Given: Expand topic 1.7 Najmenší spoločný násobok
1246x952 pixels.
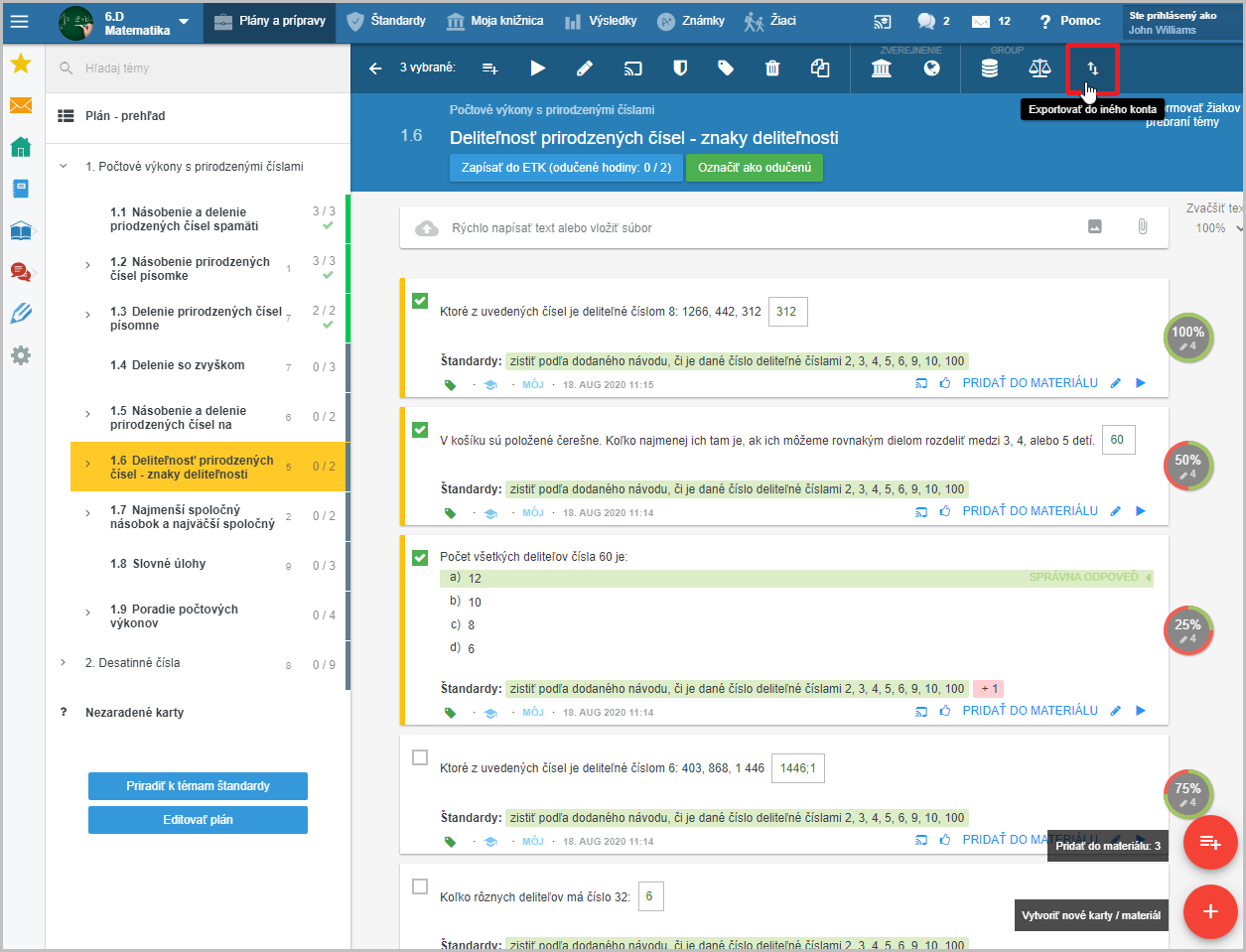Looking at the screenshot, I should point(87,513).
